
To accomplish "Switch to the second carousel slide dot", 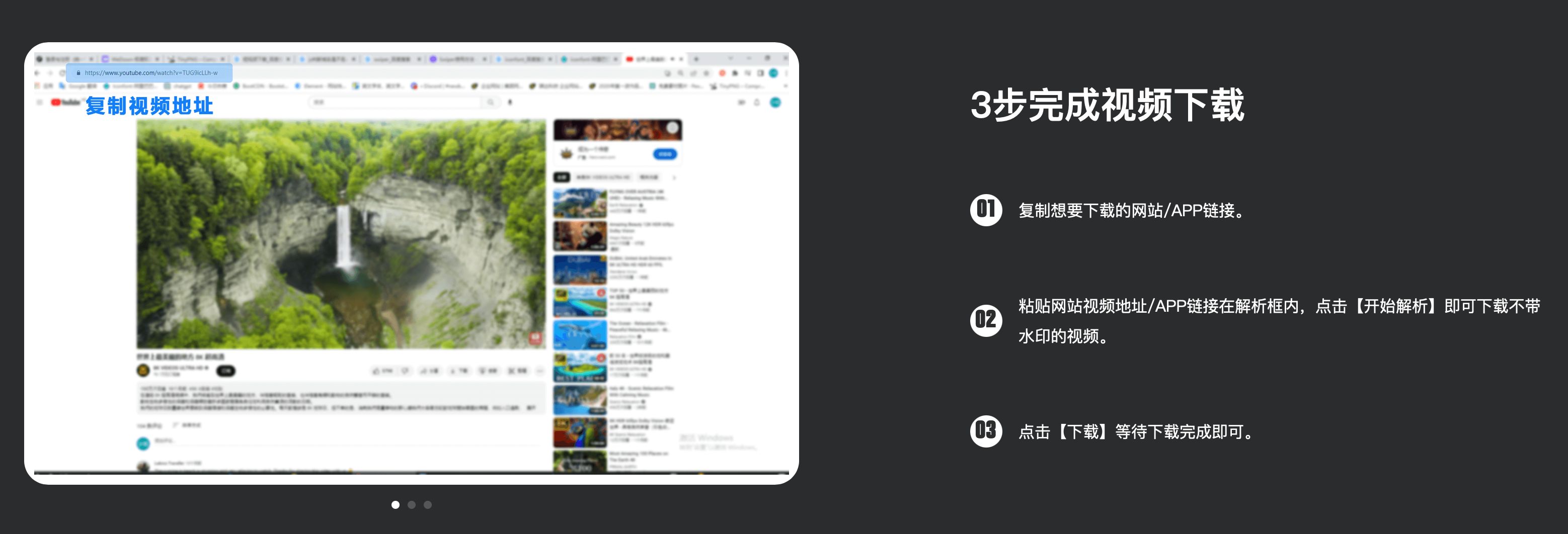I will [412, 505].
